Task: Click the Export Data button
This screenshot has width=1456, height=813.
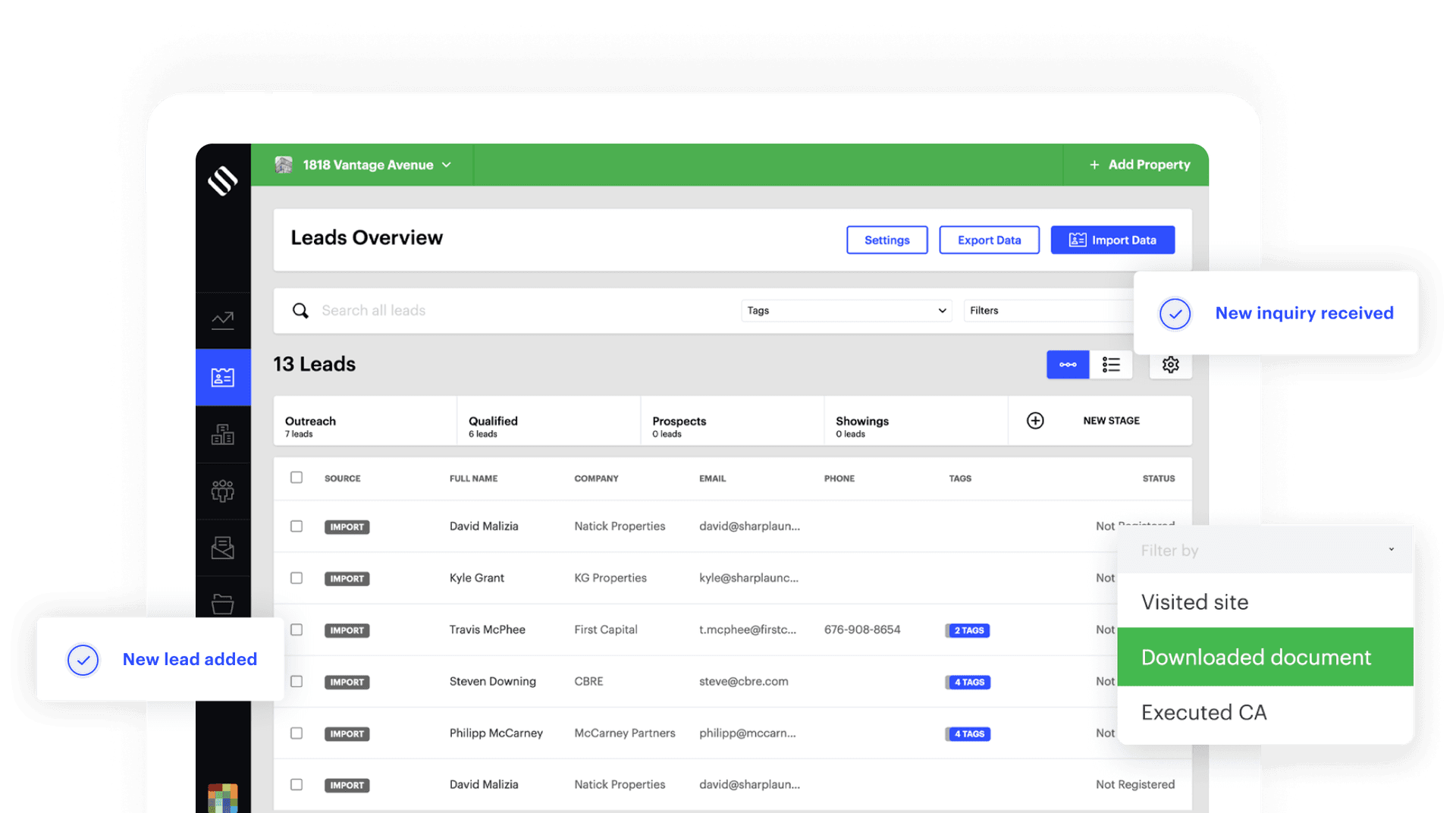Action: (x=989, y=240)
